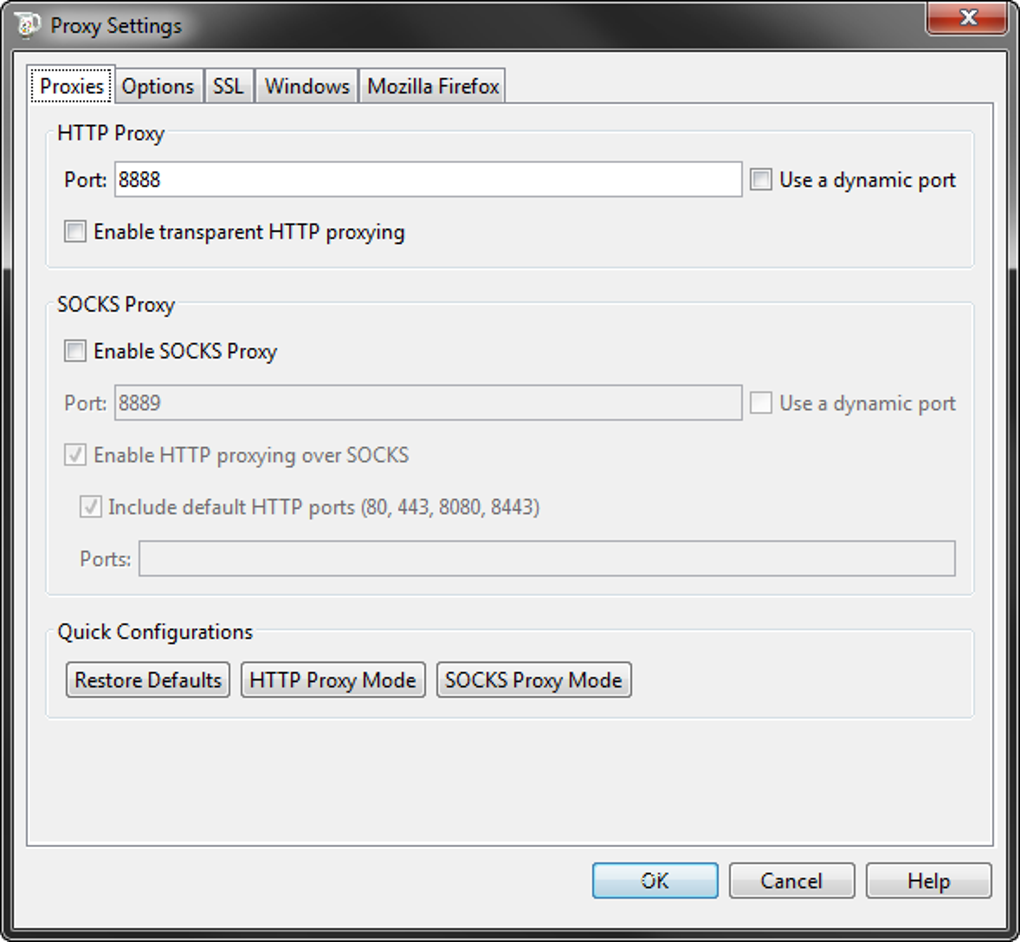
Task: Click the HTTP Proxy port field
Action: click(428, 180)
